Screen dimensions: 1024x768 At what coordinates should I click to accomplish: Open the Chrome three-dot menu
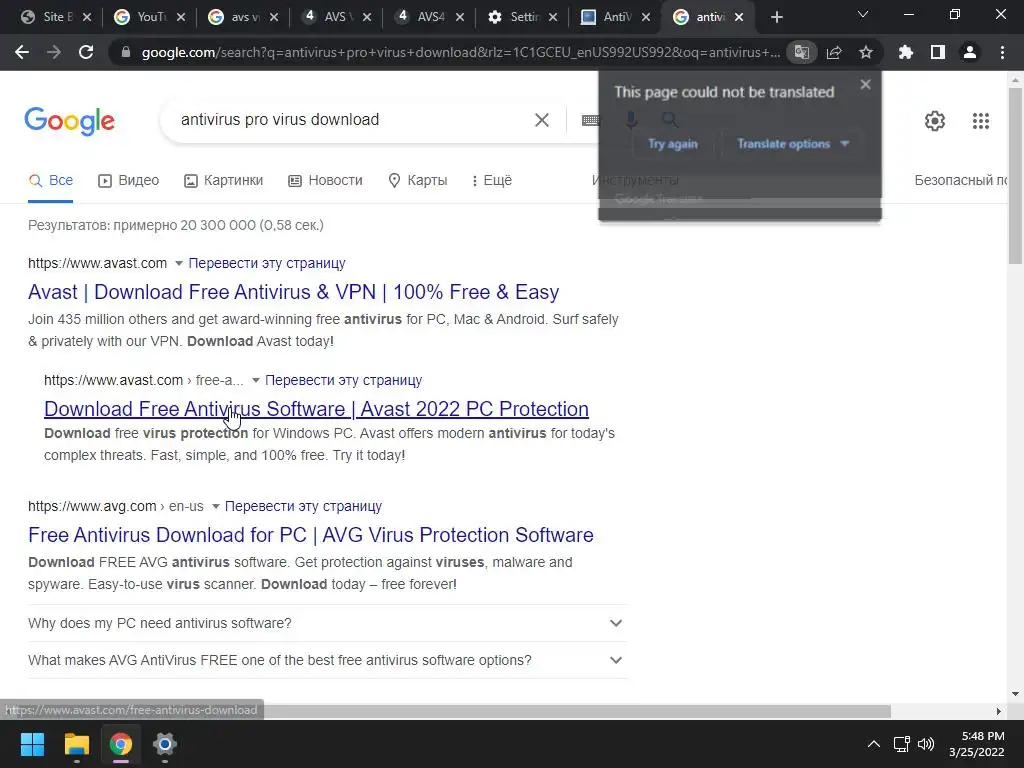[1002, 52]
